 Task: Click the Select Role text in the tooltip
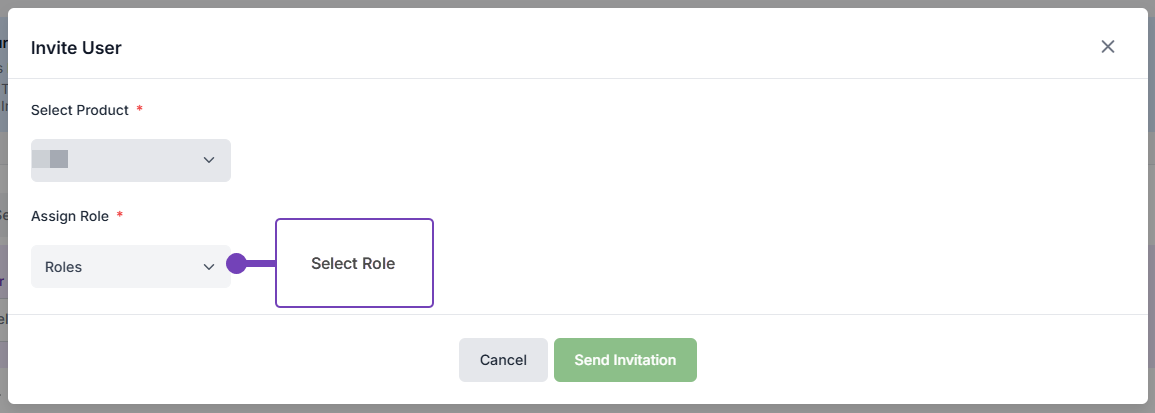coord(353,264)
